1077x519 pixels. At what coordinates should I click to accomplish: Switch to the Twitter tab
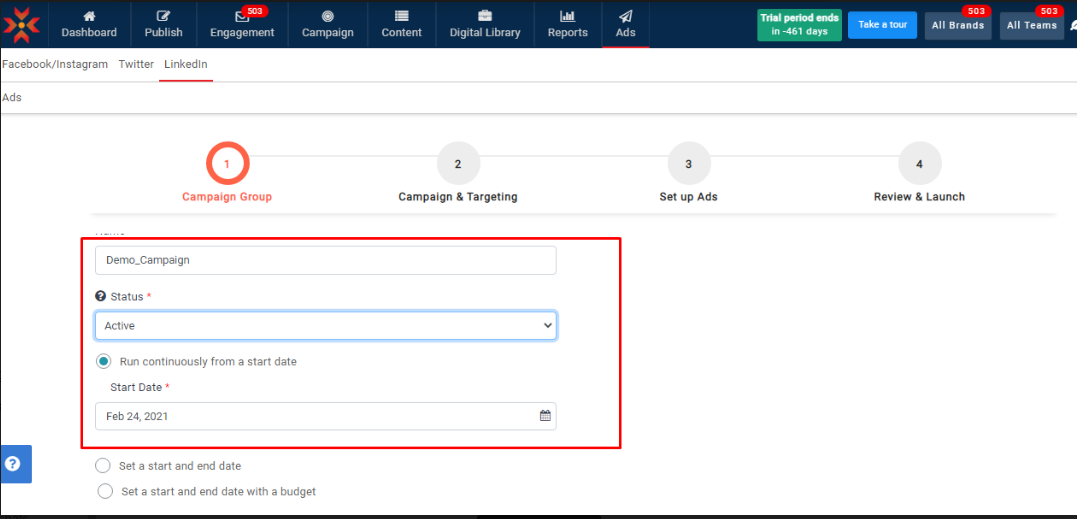pos(136,64)
